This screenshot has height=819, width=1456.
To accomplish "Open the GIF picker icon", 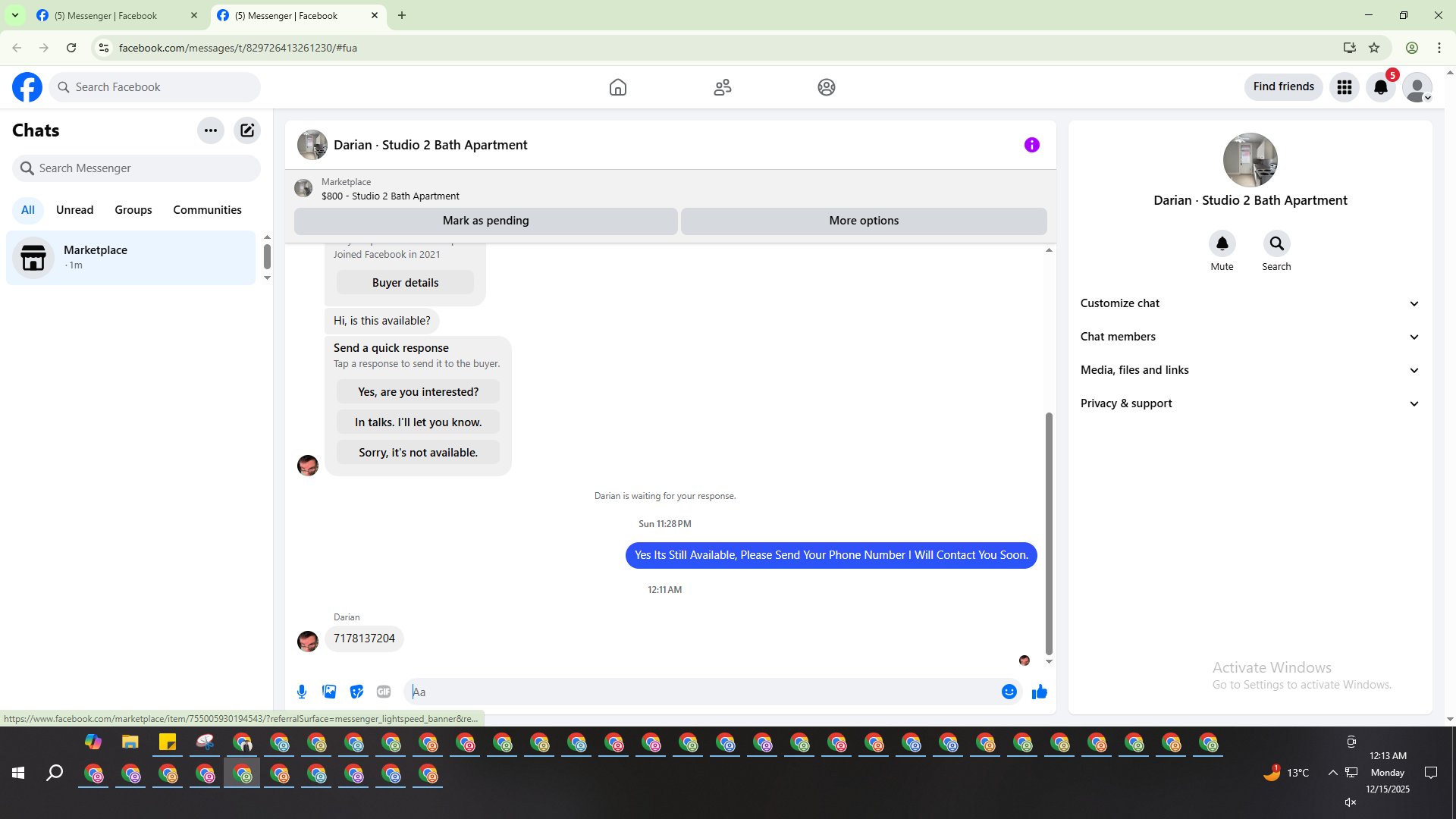I will pyautogui.click(x=384, y=692).
